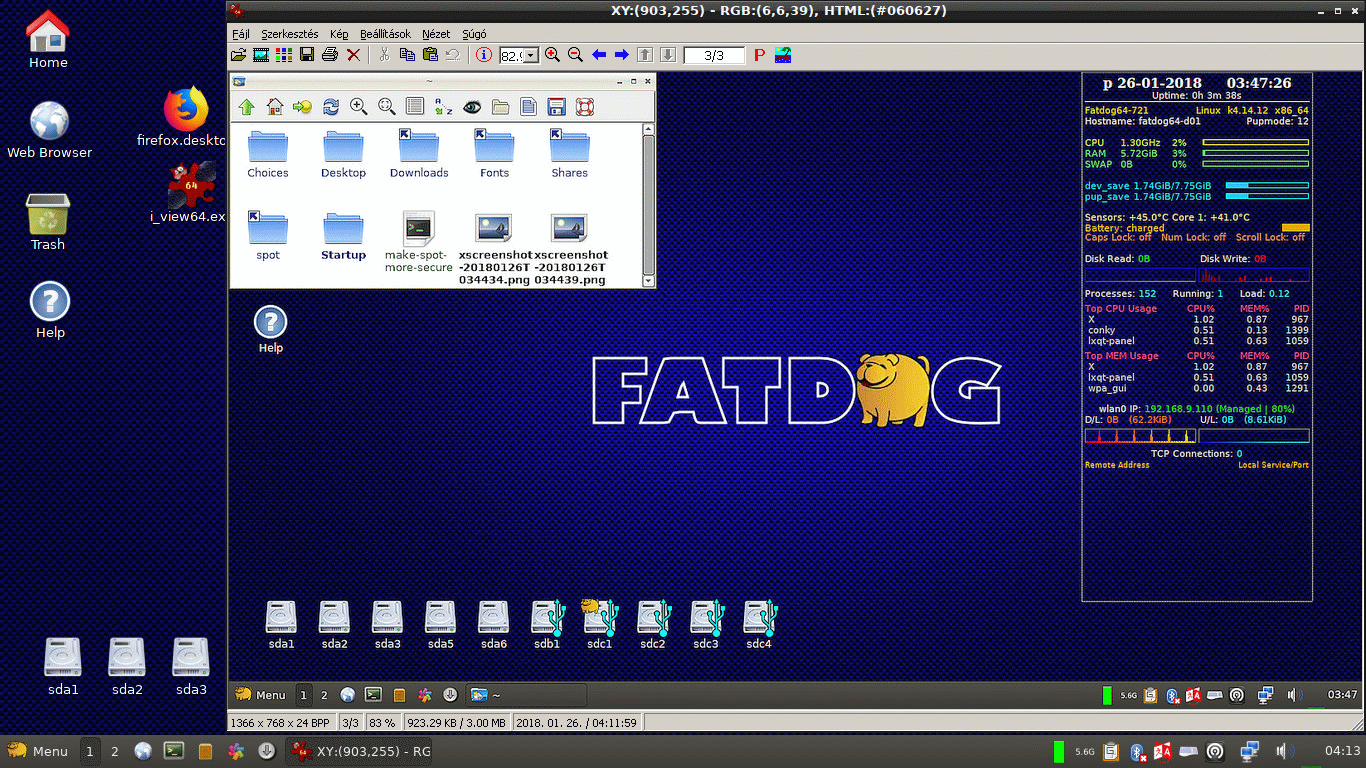This screenshot has height=768, width=1366.
Task: Zoom in with the plus magnifier icon
Action: (552, 55)
